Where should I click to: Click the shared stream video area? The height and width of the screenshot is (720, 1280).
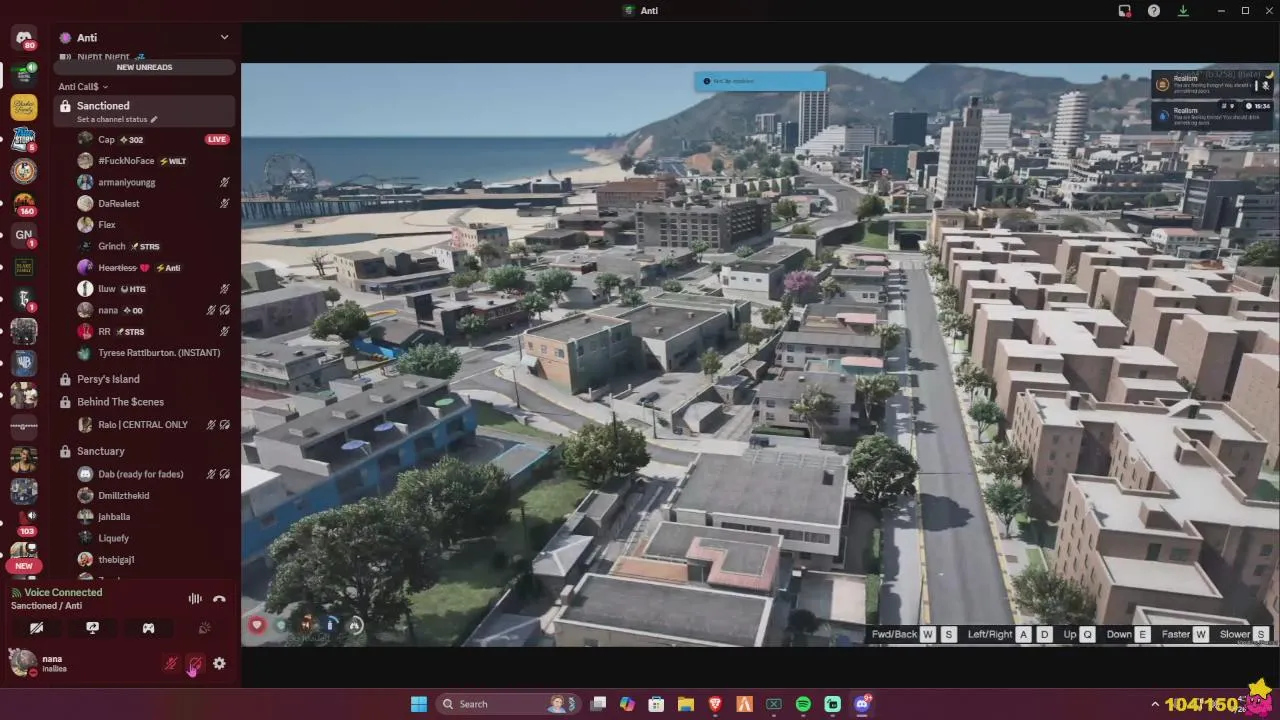760,355
